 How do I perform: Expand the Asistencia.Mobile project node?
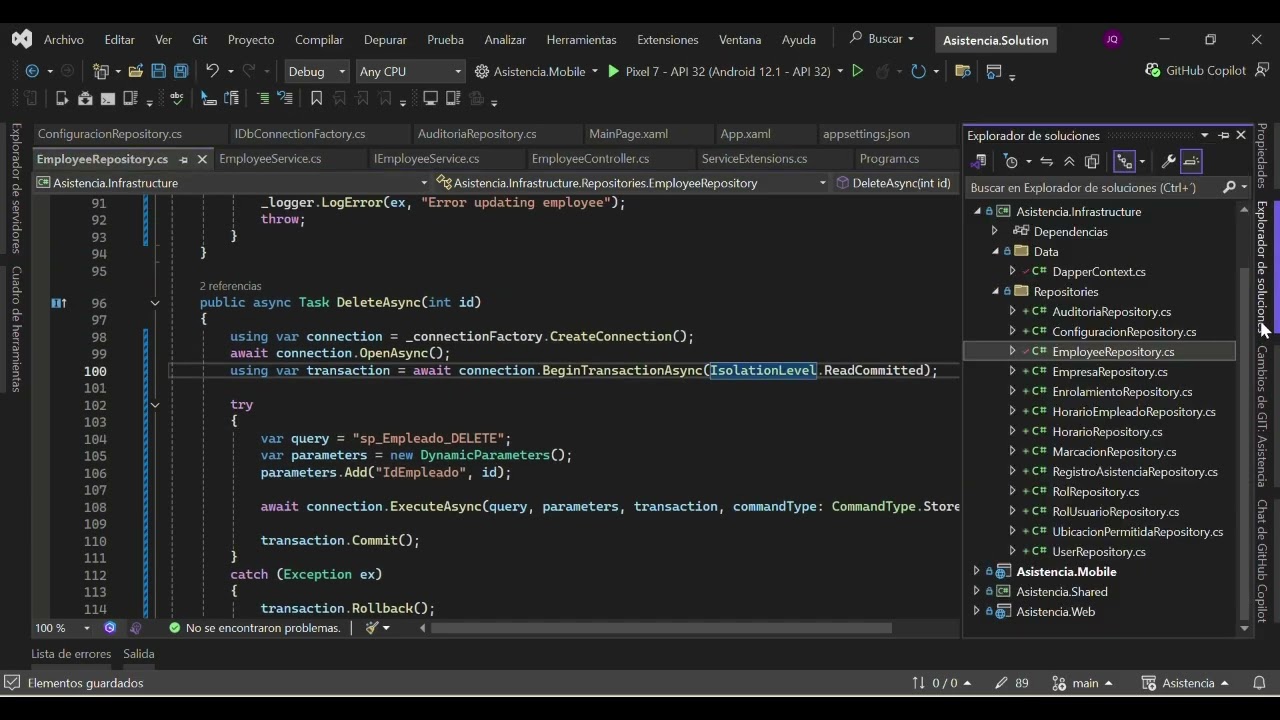(977, 571)
